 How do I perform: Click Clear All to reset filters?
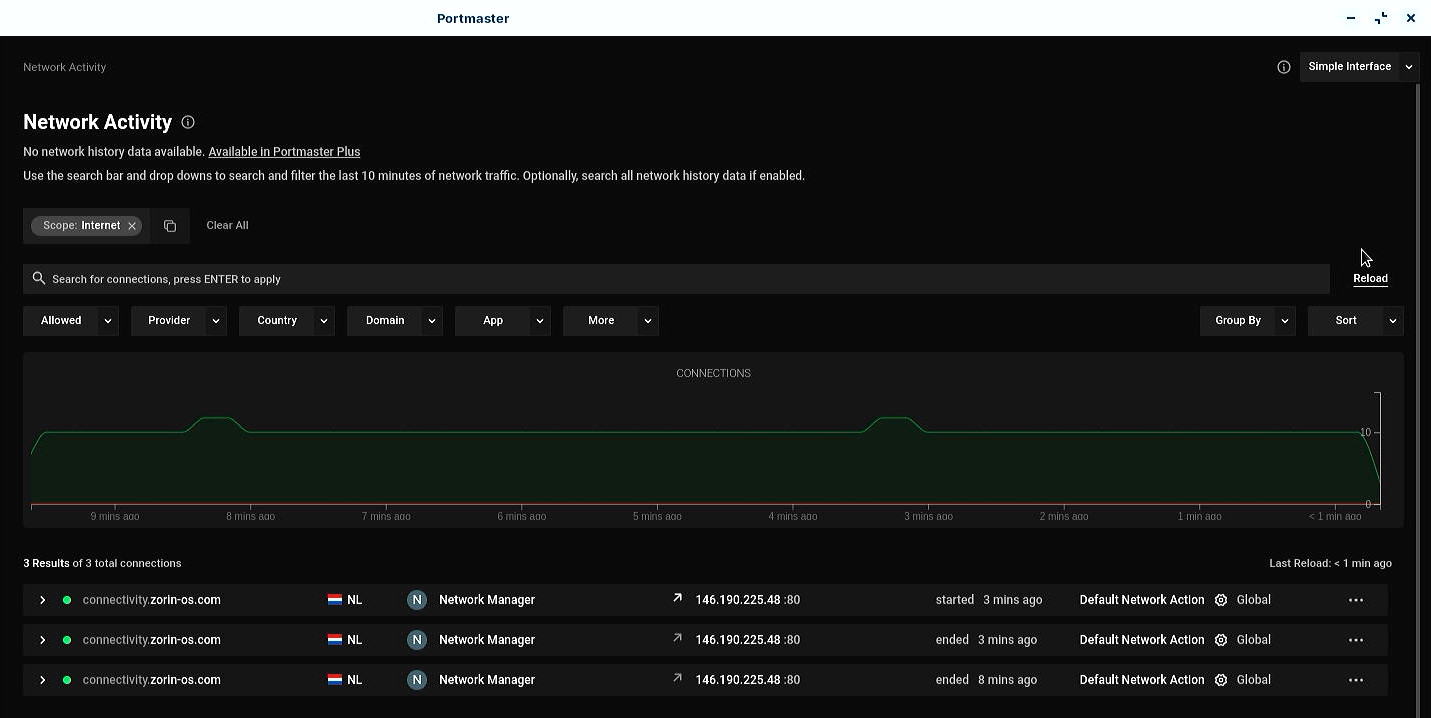[227, 226]
